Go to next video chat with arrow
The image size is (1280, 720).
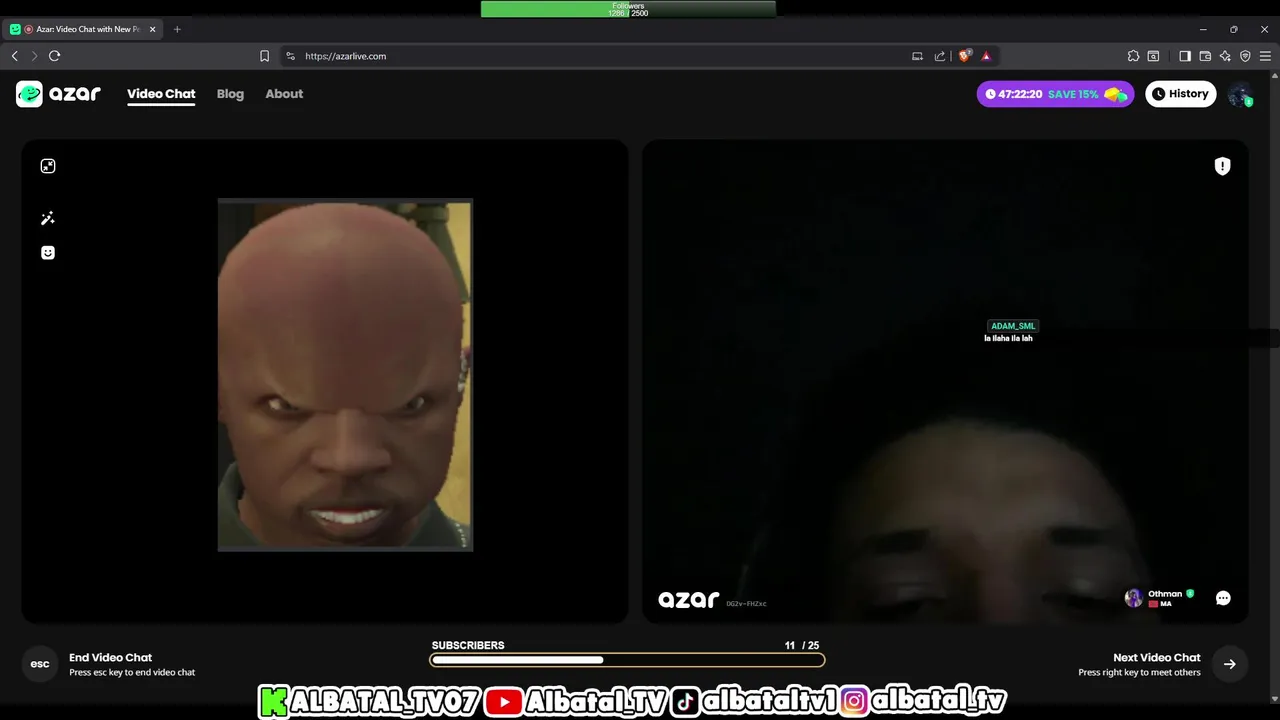tap(1230, 664)
